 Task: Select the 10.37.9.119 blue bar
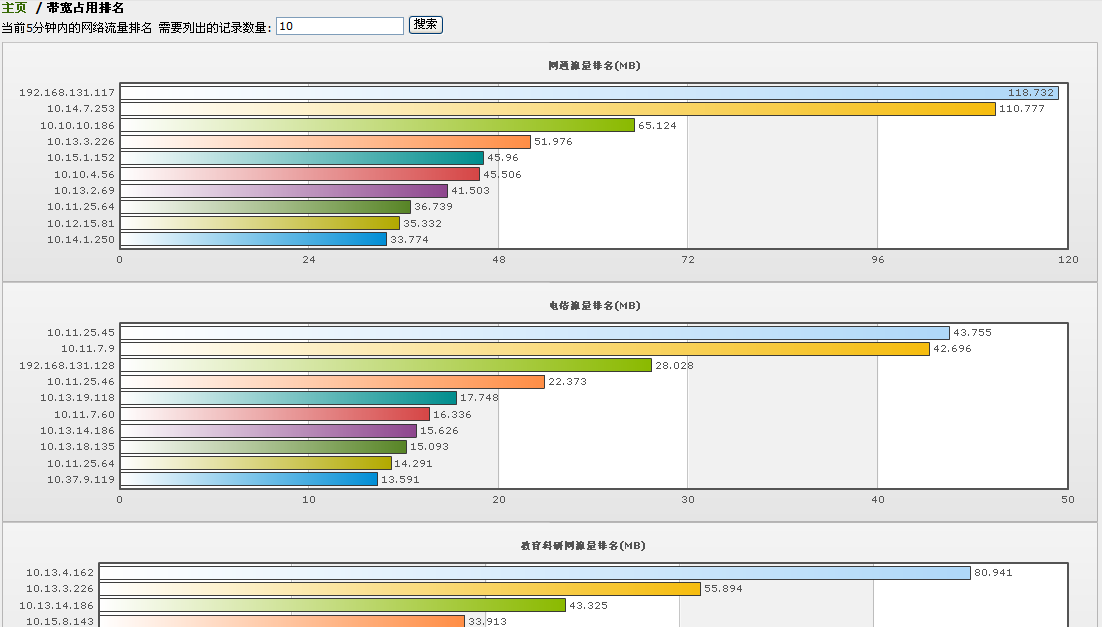pyautogui.click(x=248, y=480)
